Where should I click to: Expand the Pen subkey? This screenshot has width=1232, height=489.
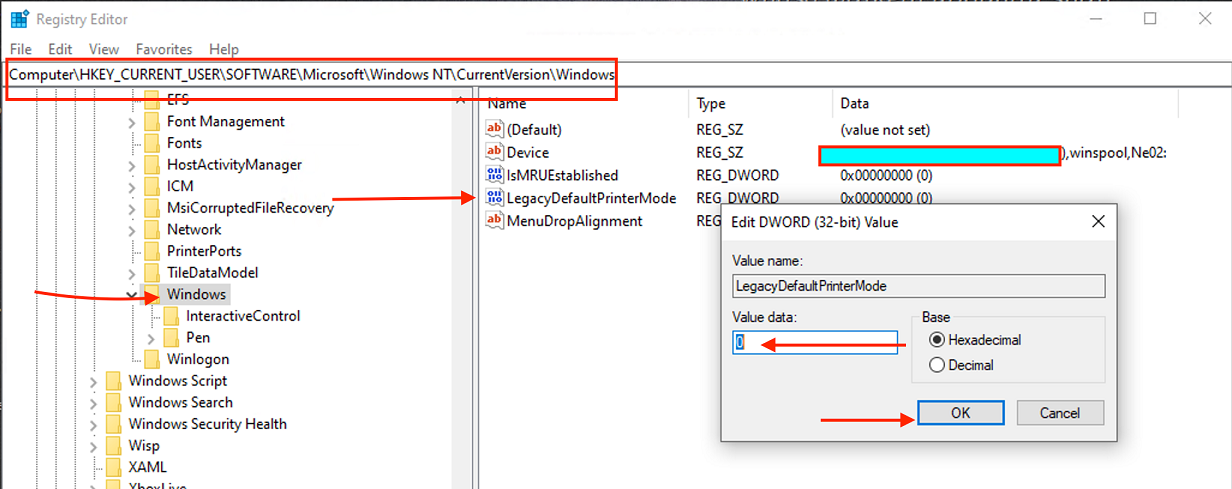point(151,338)
